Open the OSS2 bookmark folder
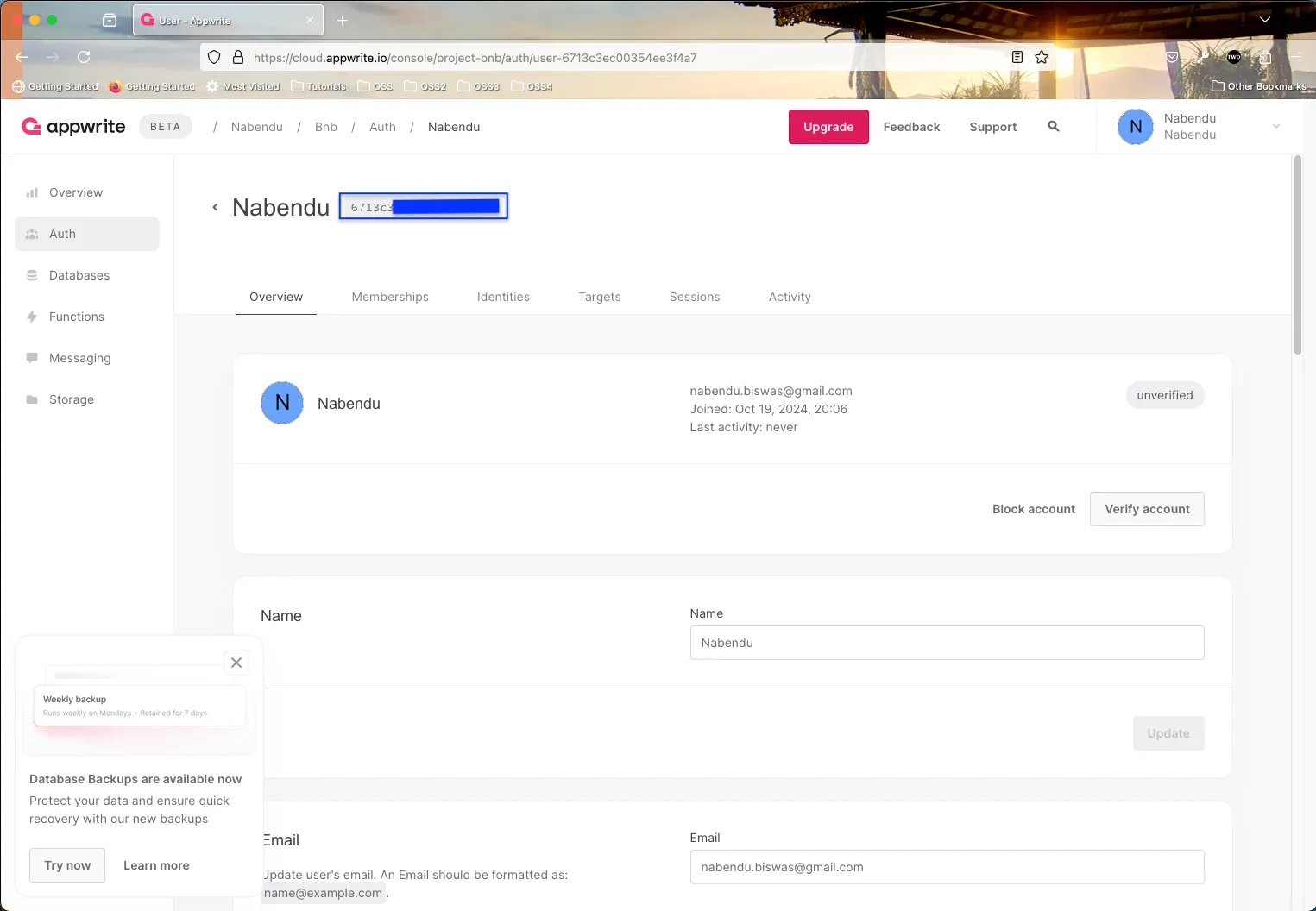This screenshot has height=911, width=1316. [x=425, y=86]
